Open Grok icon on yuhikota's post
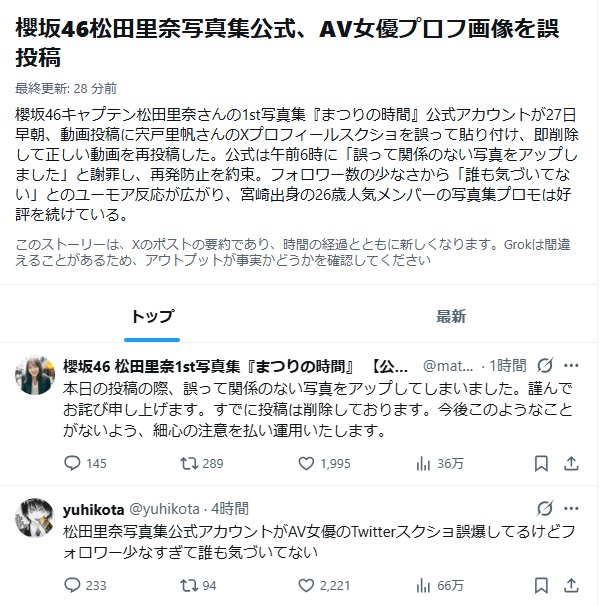This screenshot has height=606, width=601. 545,509
